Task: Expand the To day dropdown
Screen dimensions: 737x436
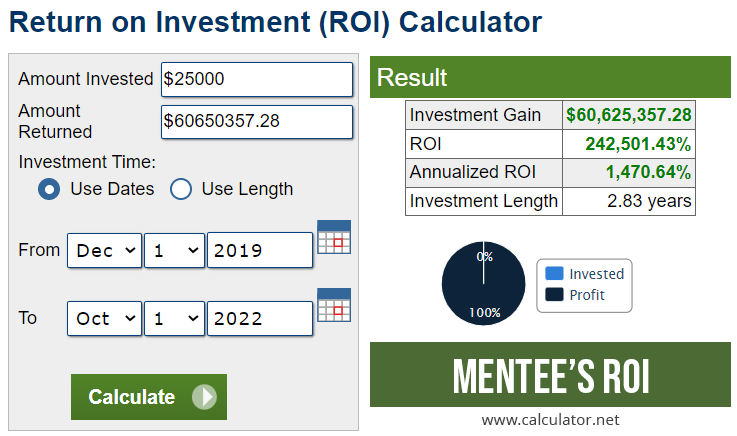Action: pos(175,319)
